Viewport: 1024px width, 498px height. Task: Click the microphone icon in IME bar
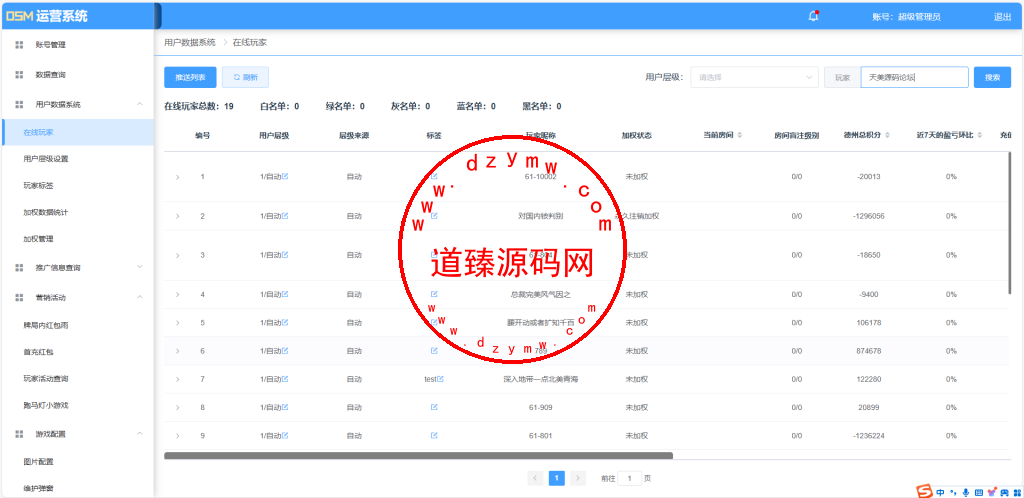pyautogui.click(x=965, y=492)
